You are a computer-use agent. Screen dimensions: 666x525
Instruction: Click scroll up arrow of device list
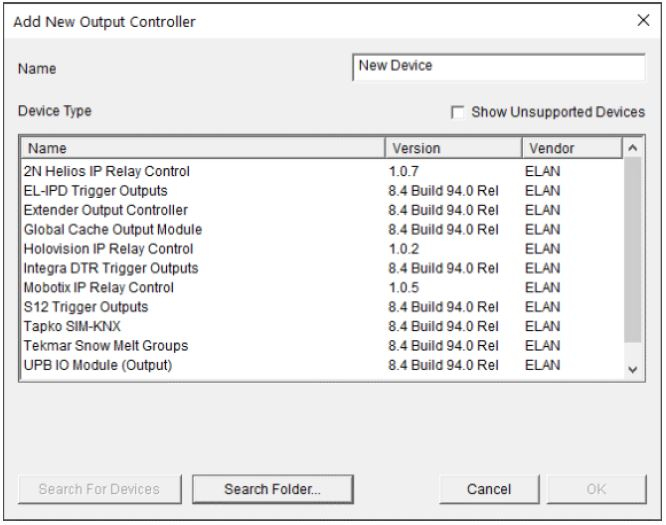point(632,148)
